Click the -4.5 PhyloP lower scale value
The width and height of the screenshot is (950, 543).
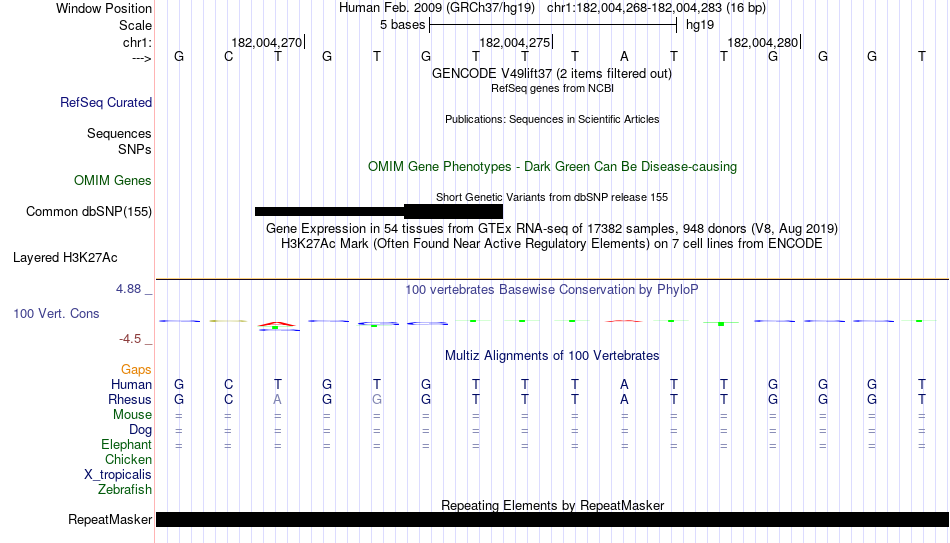130,339
